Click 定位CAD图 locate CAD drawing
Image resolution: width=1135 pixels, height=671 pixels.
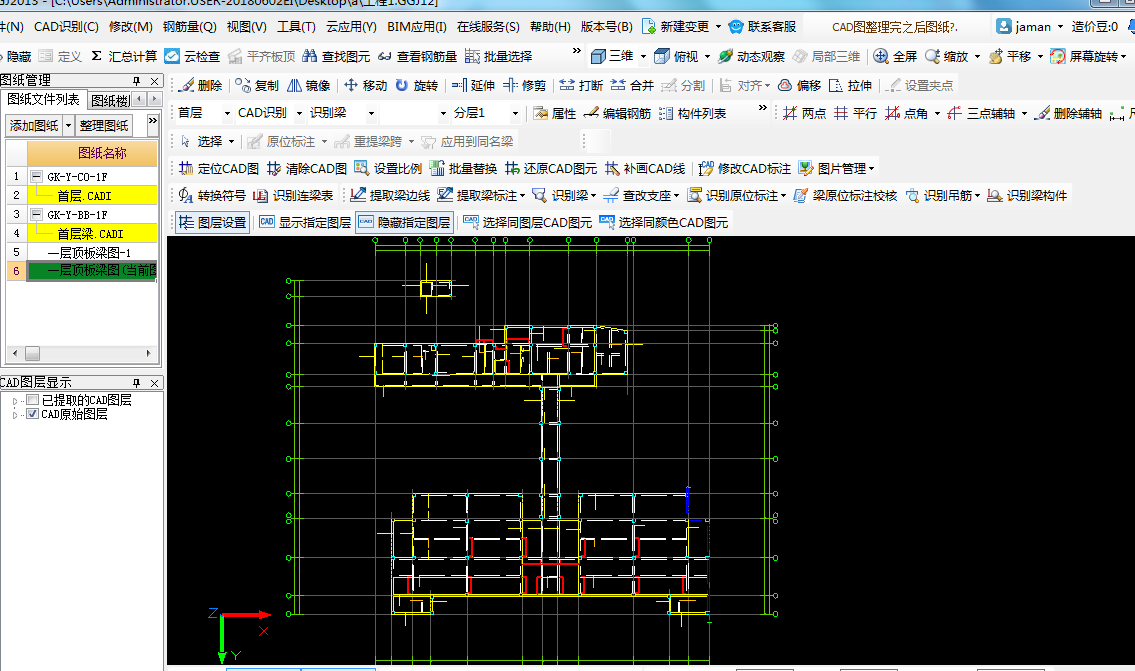point(219,169)
